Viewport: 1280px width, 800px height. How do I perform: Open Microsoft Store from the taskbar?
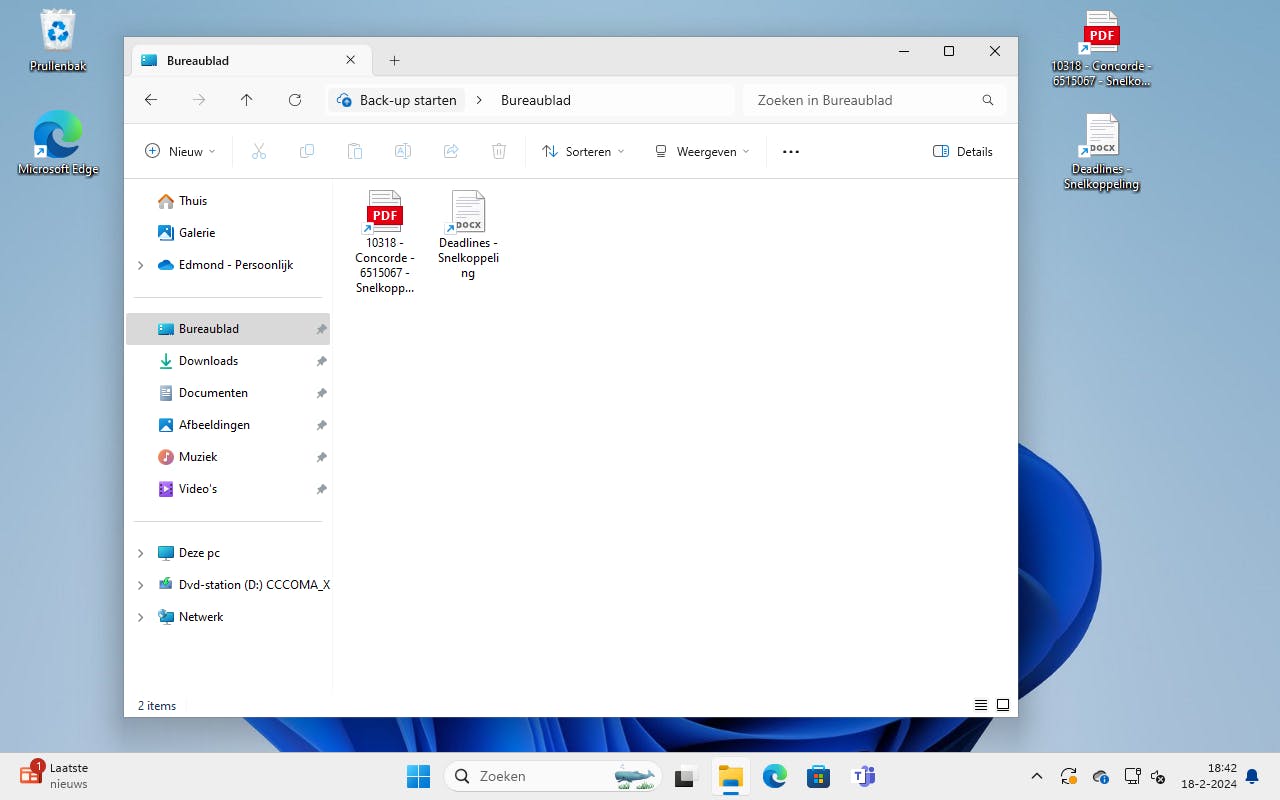(x=819, y=776)
